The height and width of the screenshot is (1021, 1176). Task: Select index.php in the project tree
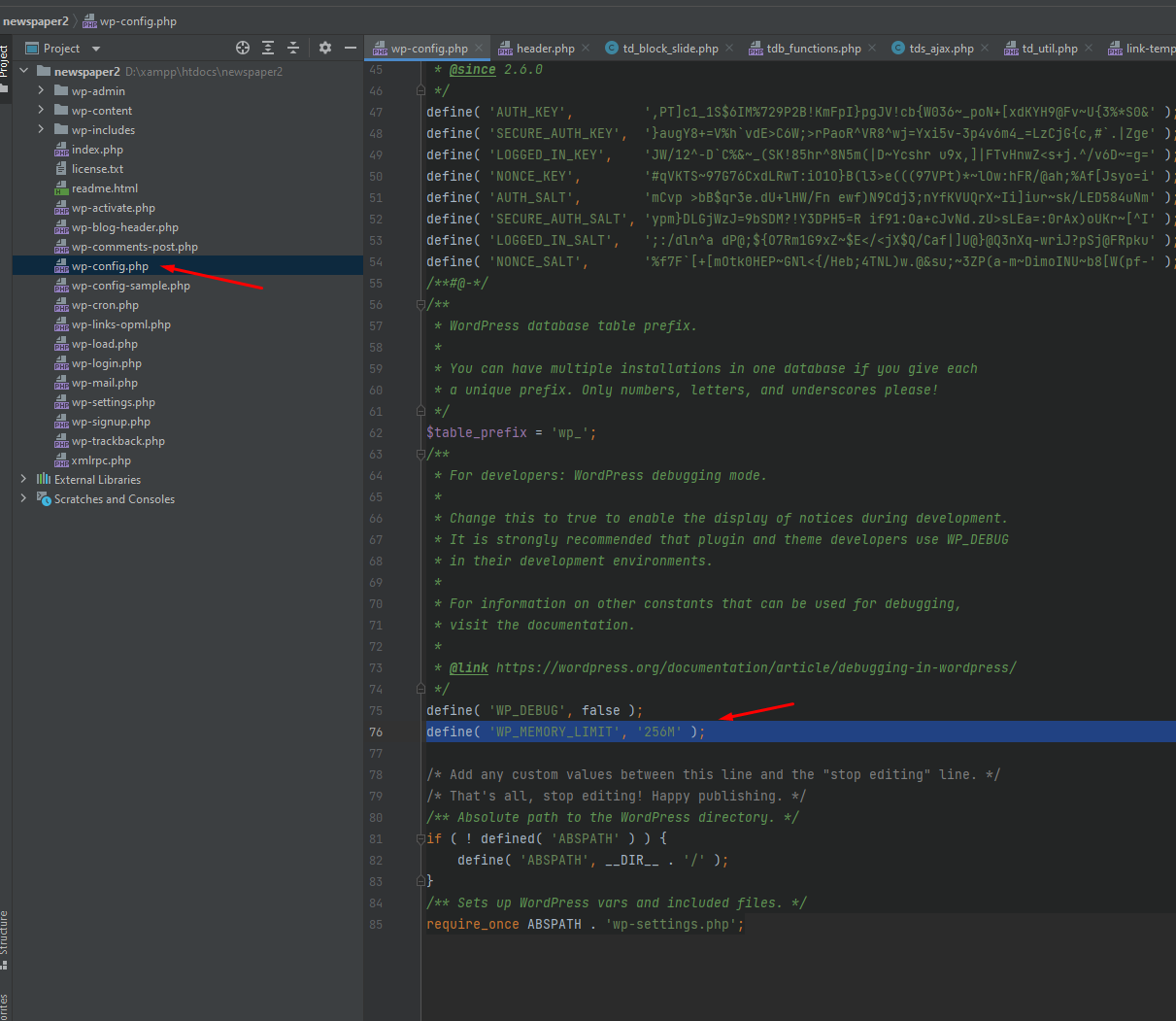coord(97,150)
